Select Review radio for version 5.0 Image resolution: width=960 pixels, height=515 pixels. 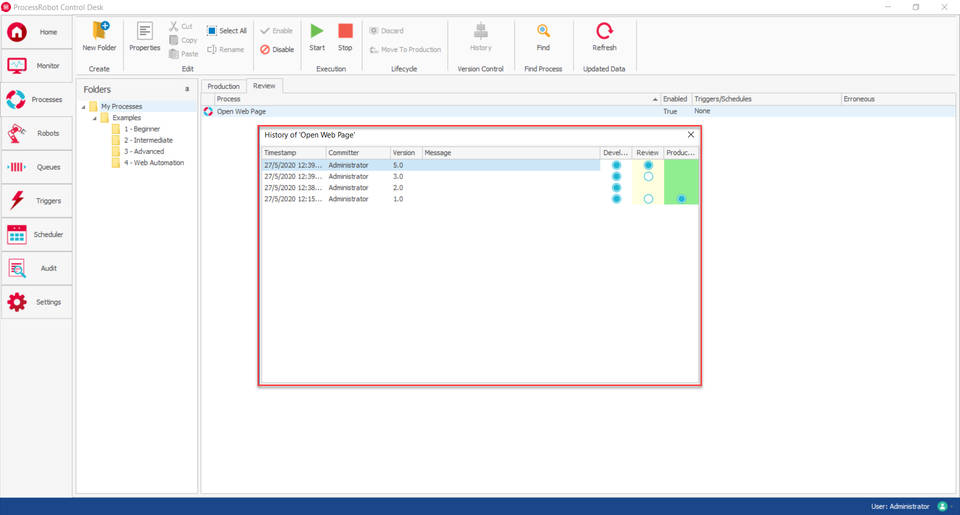coord(648,165)
